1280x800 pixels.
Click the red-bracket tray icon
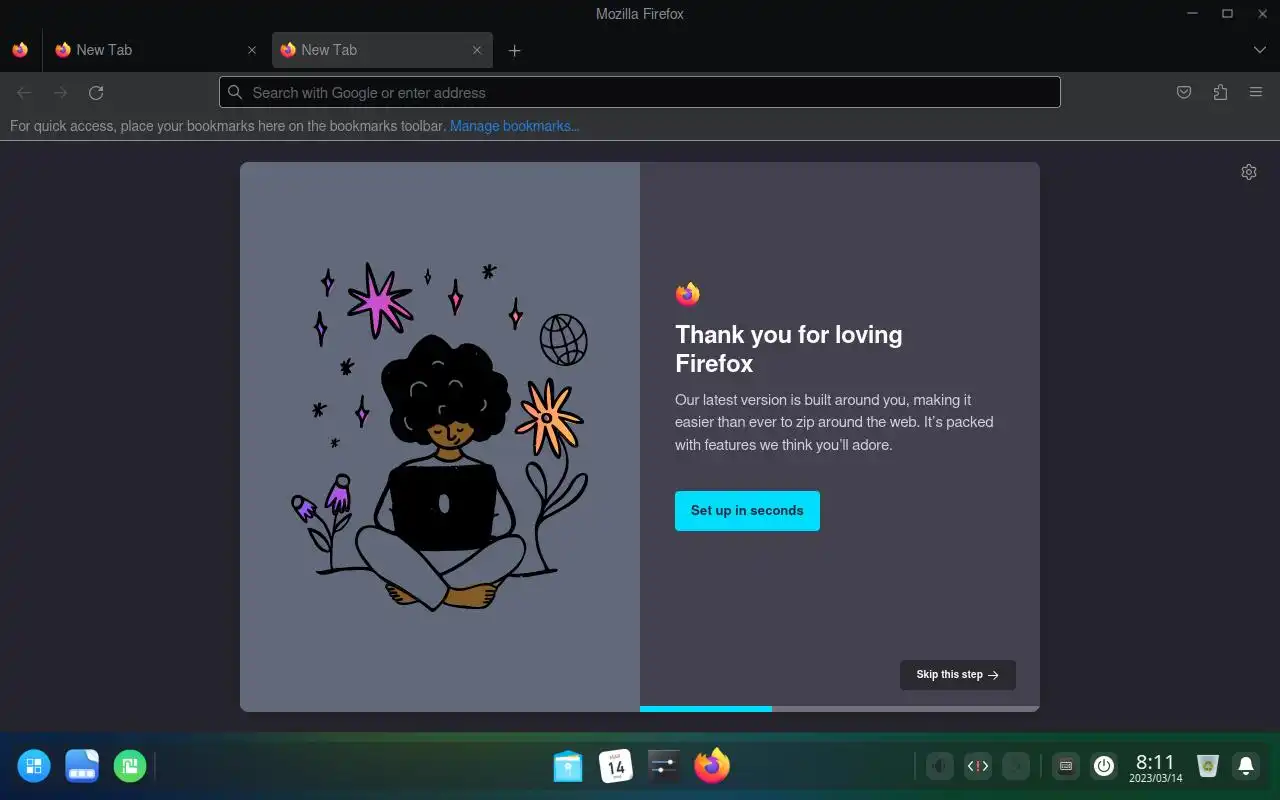(978, 766)
